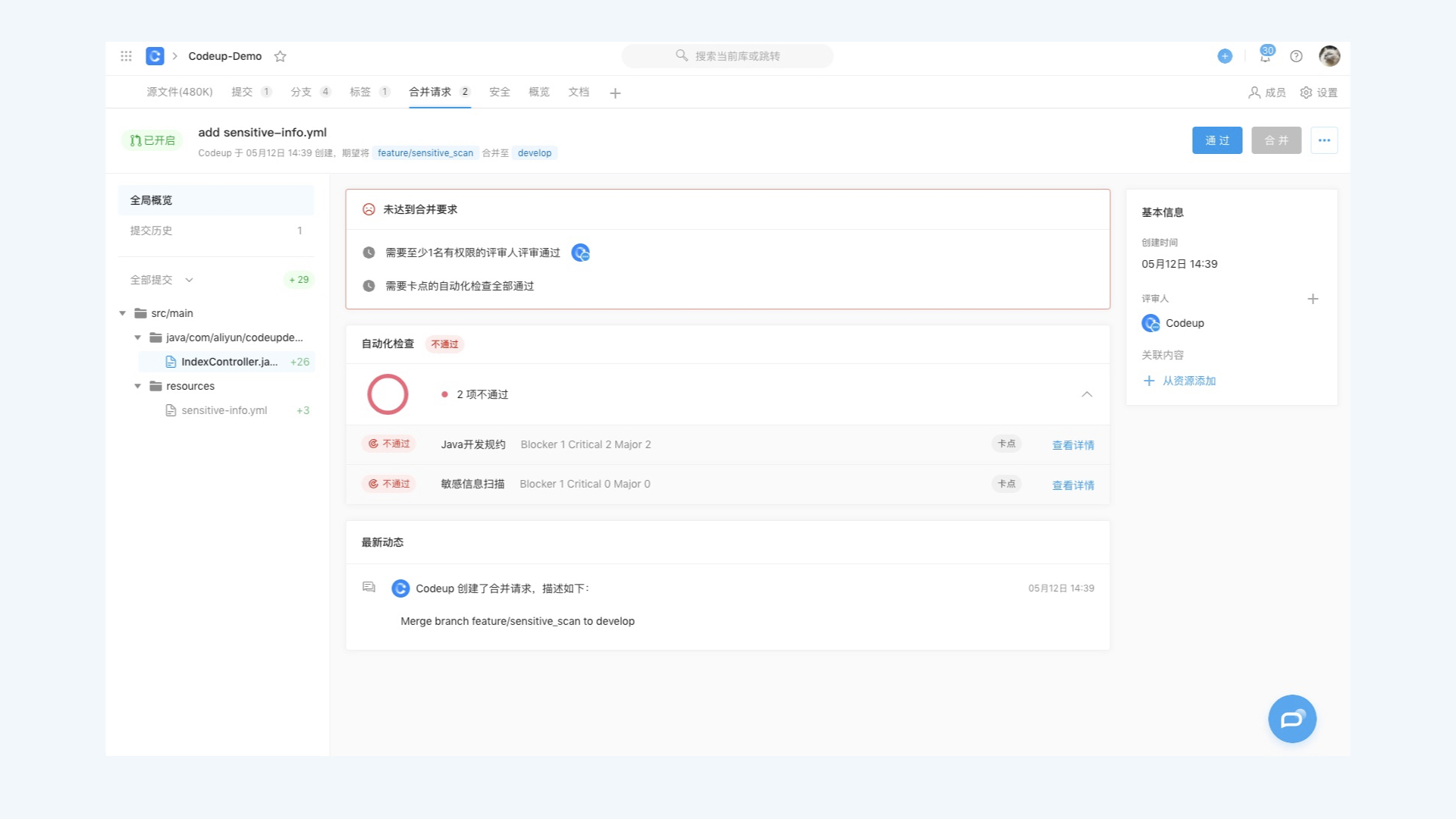
Task: Click the feature/sensitive_scan branch tag
Action: pyautogui.click(x=425, y=153)
